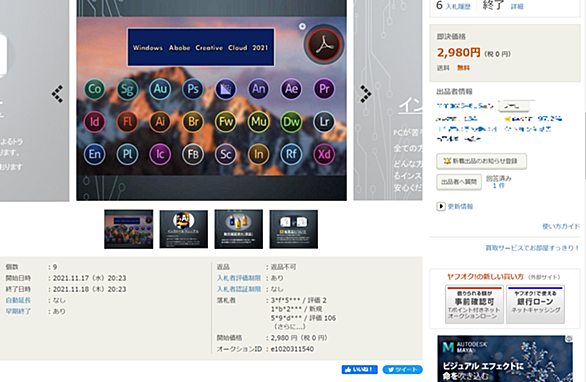The image size is (586, 382).
Task: Expand bidder list via (さらに...)
Action: tap(290, 327)
